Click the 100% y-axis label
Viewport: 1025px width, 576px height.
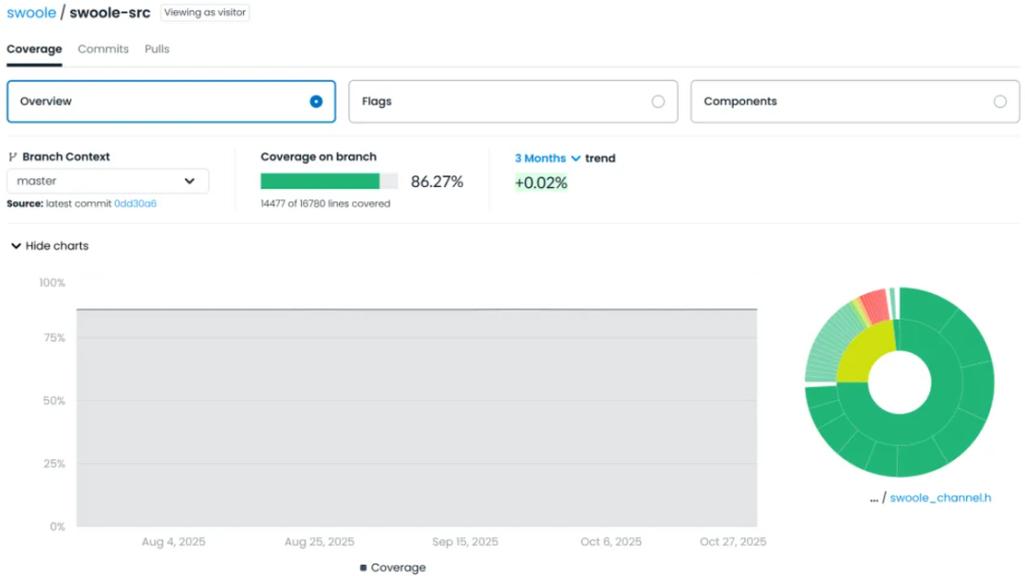coord(52,282)
